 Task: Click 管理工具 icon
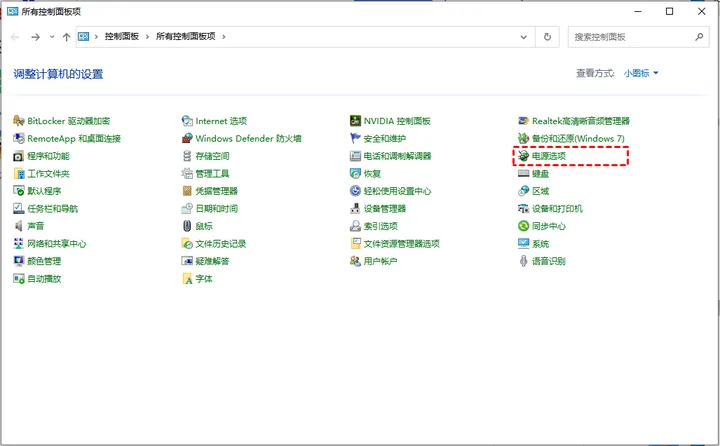click(x=187, y=174)
